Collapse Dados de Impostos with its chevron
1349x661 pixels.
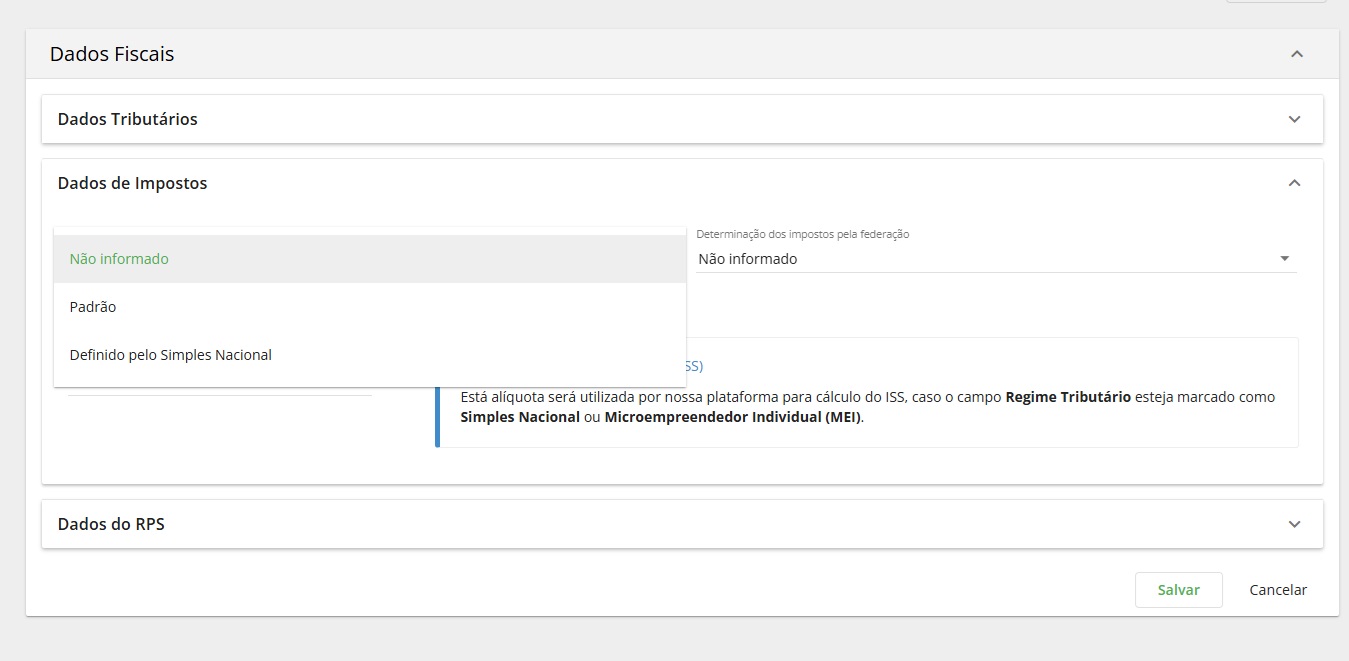1294,183
